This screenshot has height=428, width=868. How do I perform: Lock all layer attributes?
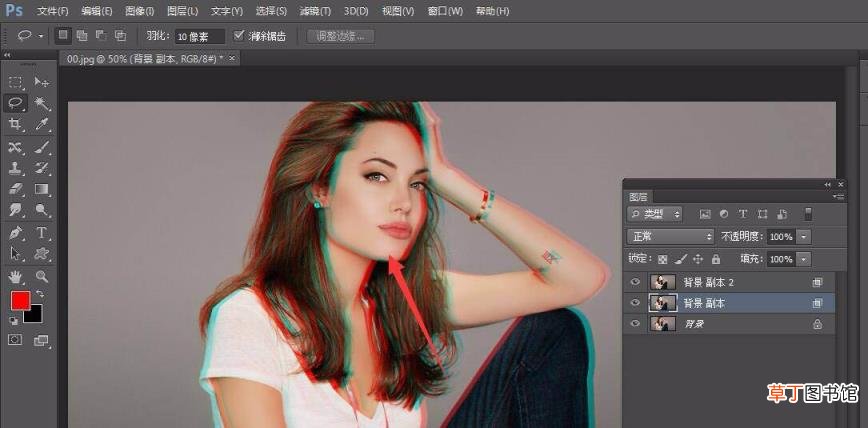coord(716,259)
